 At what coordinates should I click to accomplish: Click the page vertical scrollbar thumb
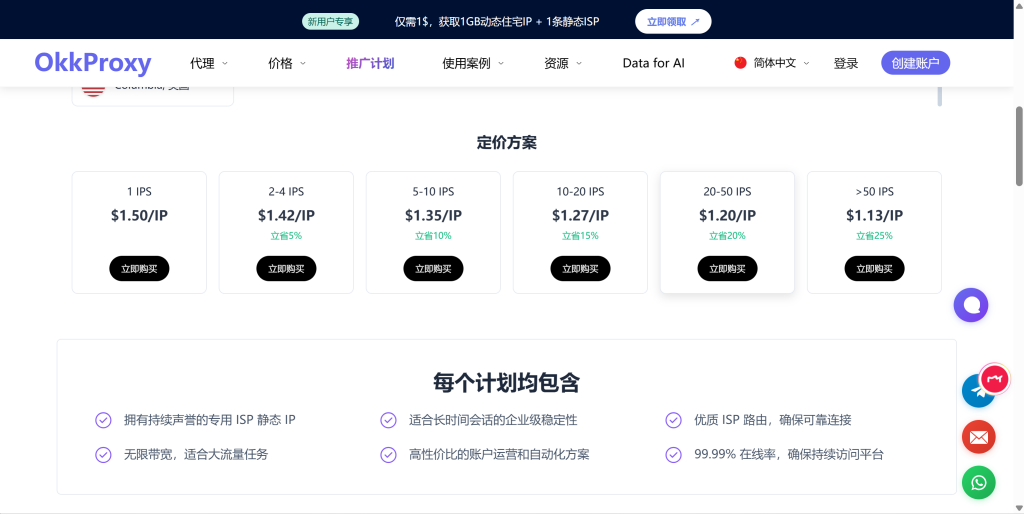(1019, 145)
